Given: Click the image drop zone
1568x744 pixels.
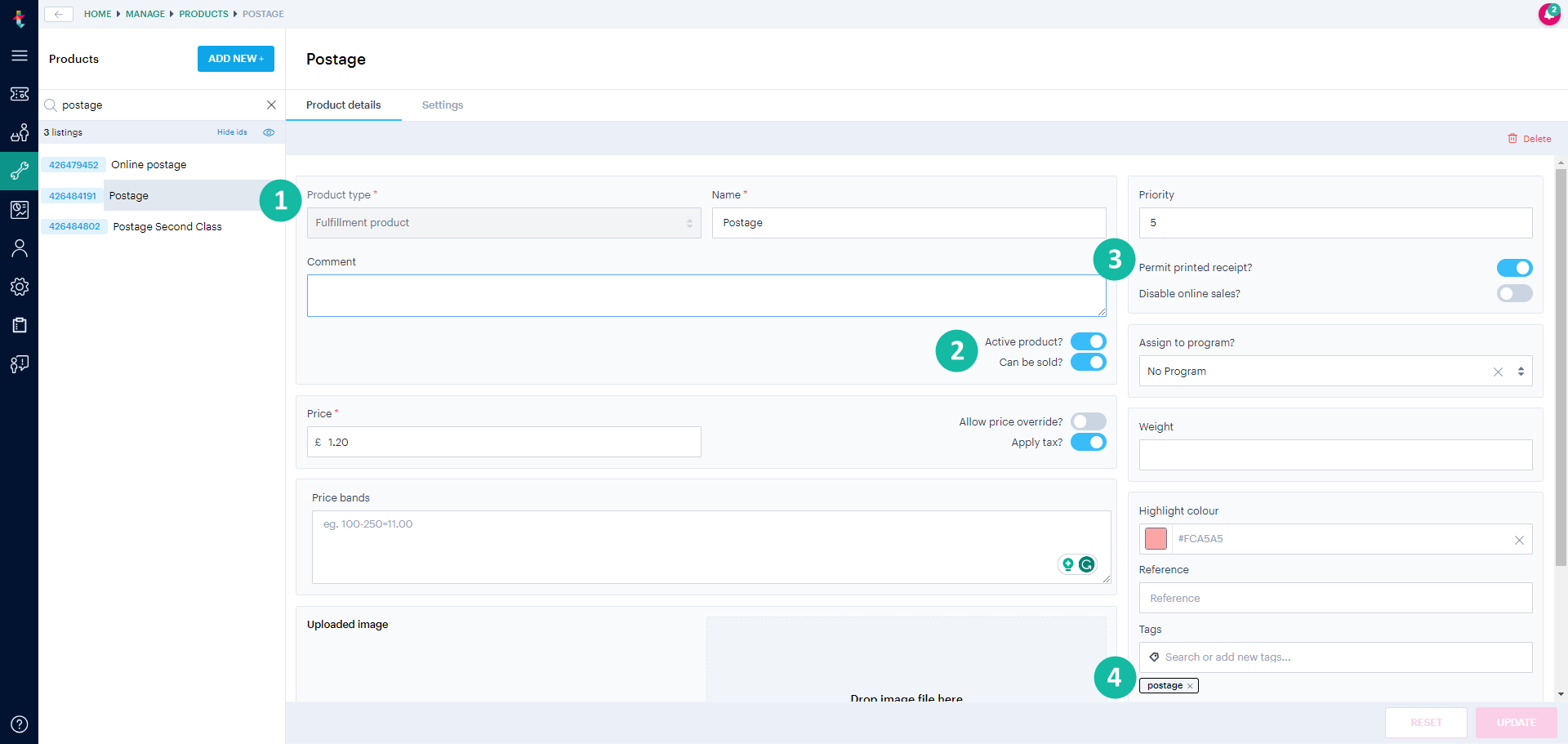Looking at the screenshot, I should coord(906,659).
